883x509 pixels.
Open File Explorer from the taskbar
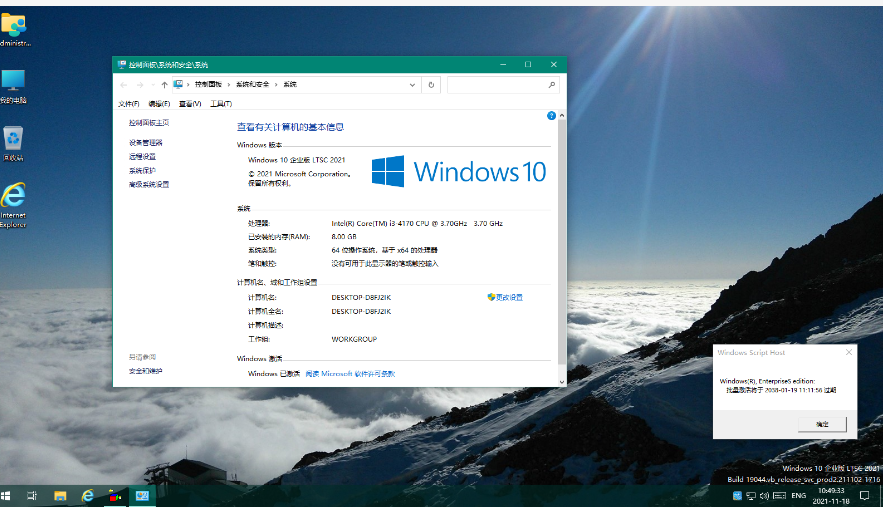[x=60, y=495]
